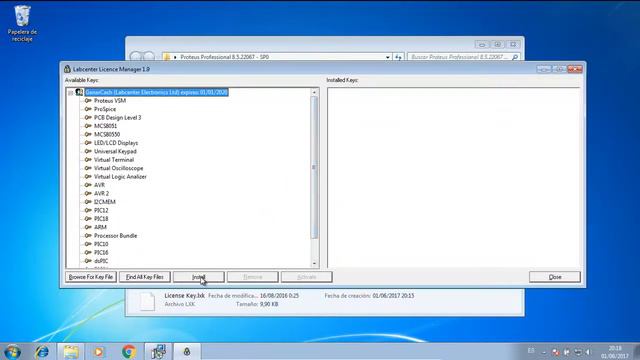Click the volume icon in system tray

click(x=588, y=352)
